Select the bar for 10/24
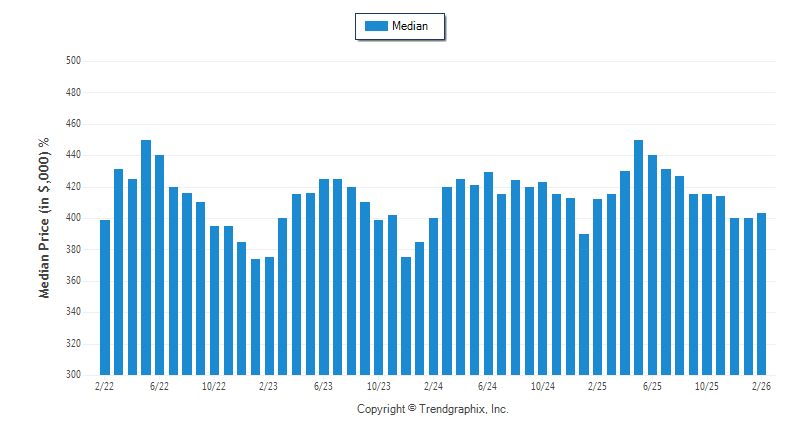 543,278
